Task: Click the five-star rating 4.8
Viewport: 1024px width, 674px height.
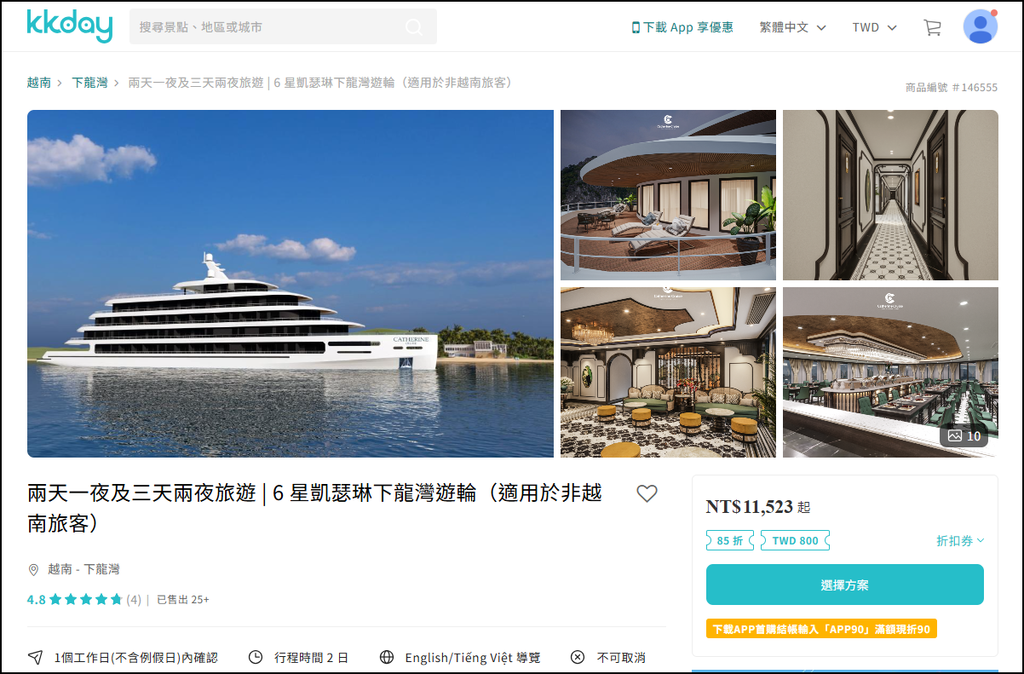Action: pyautogui.click(x=85, y=600)
